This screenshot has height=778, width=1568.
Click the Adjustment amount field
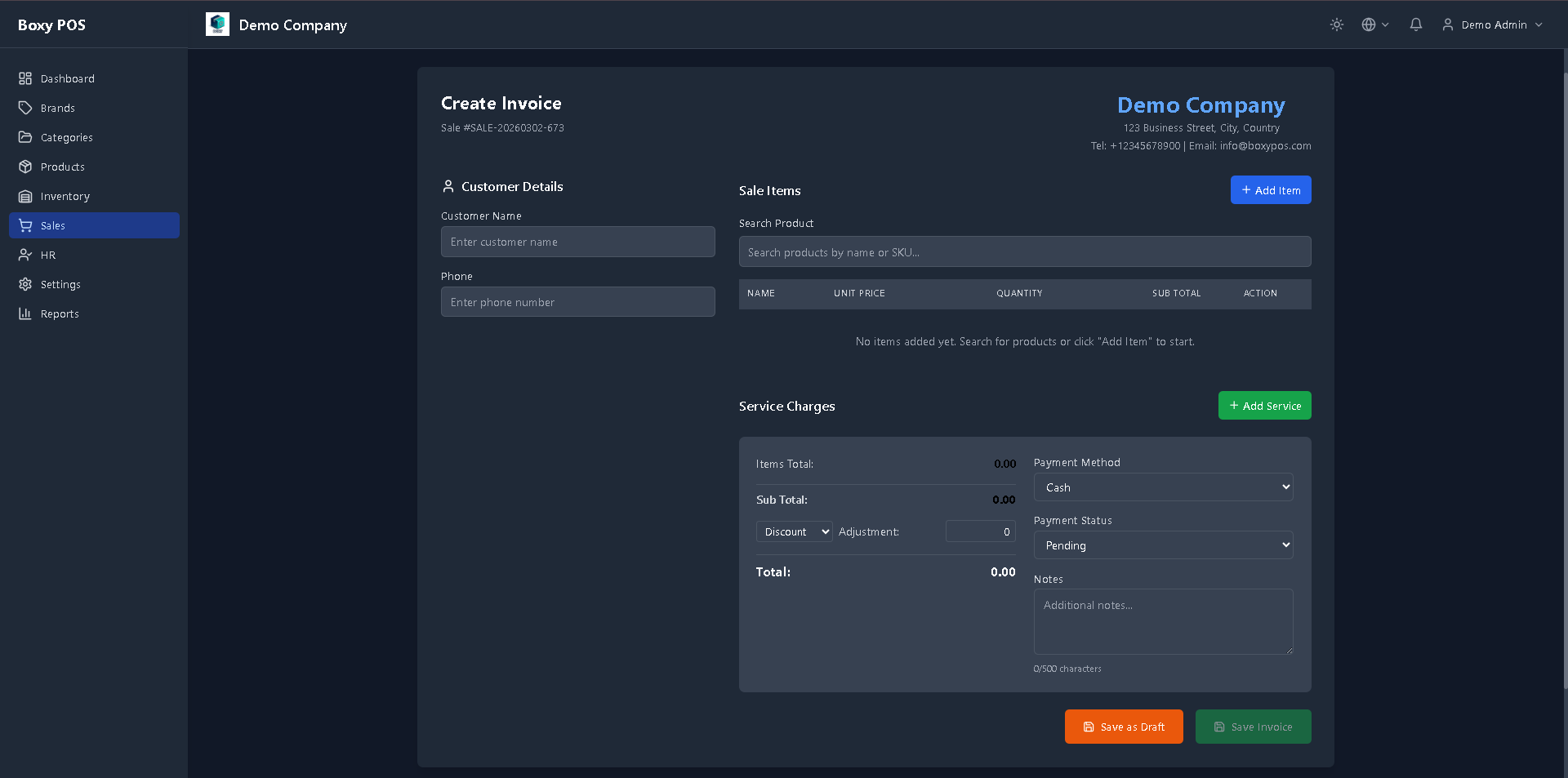coord(981,531)
